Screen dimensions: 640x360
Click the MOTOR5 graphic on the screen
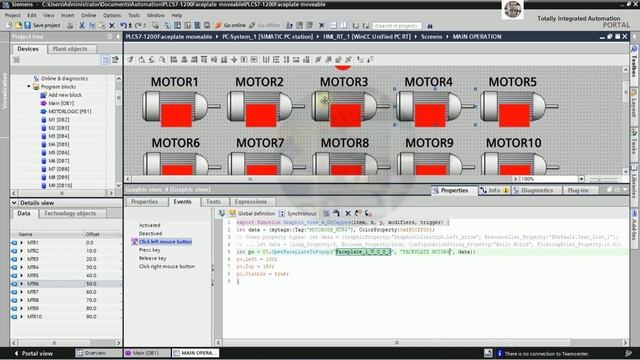(519, 107)
